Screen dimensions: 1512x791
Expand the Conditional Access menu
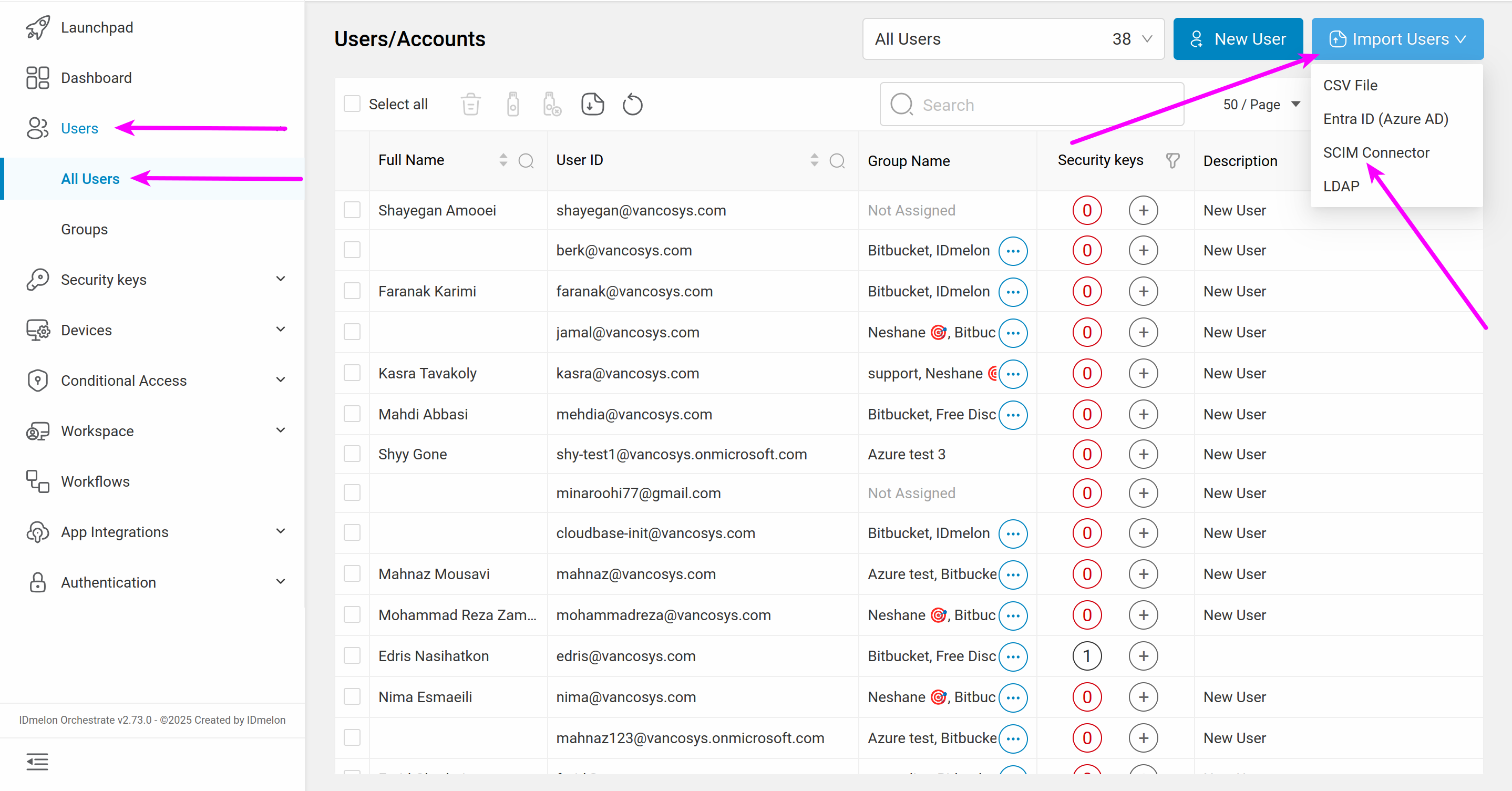pos(281,379)
